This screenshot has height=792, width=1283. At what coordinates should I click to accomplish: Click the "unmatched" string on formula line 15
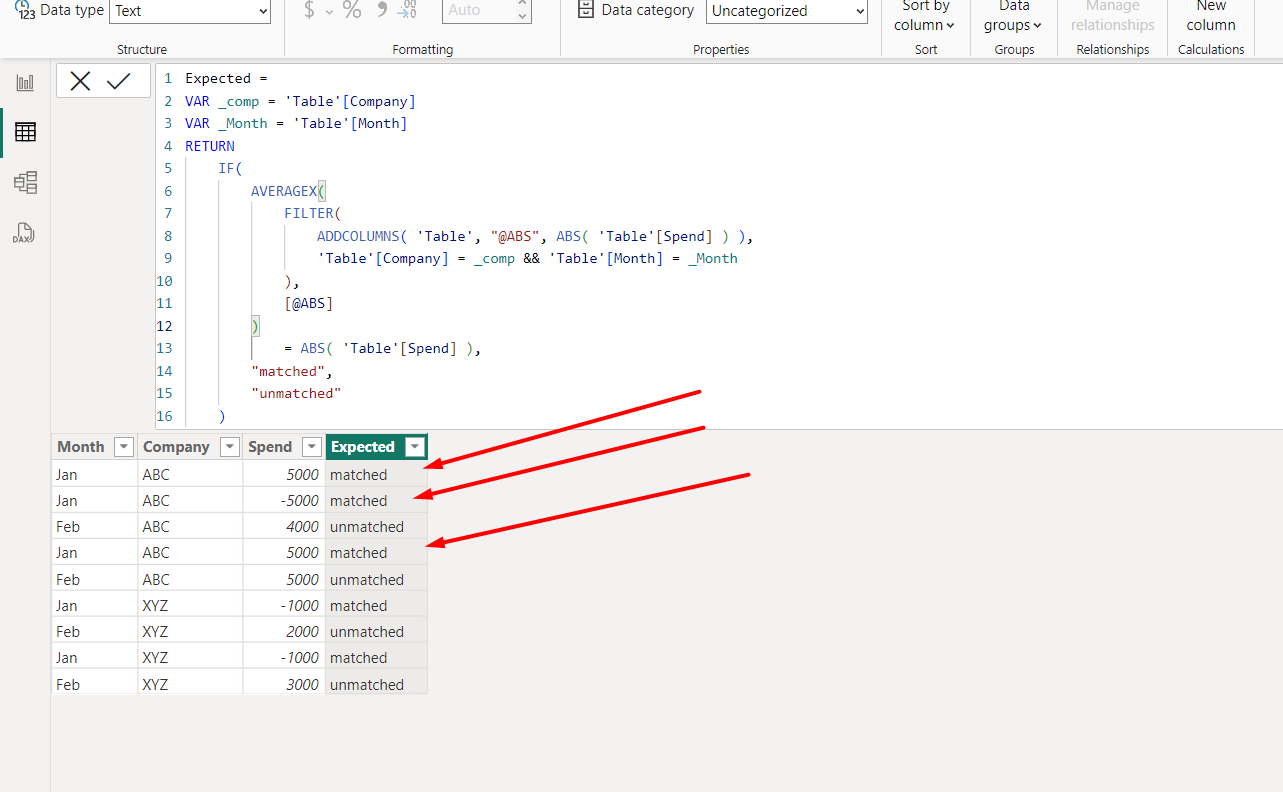click(x=296, y=393)
